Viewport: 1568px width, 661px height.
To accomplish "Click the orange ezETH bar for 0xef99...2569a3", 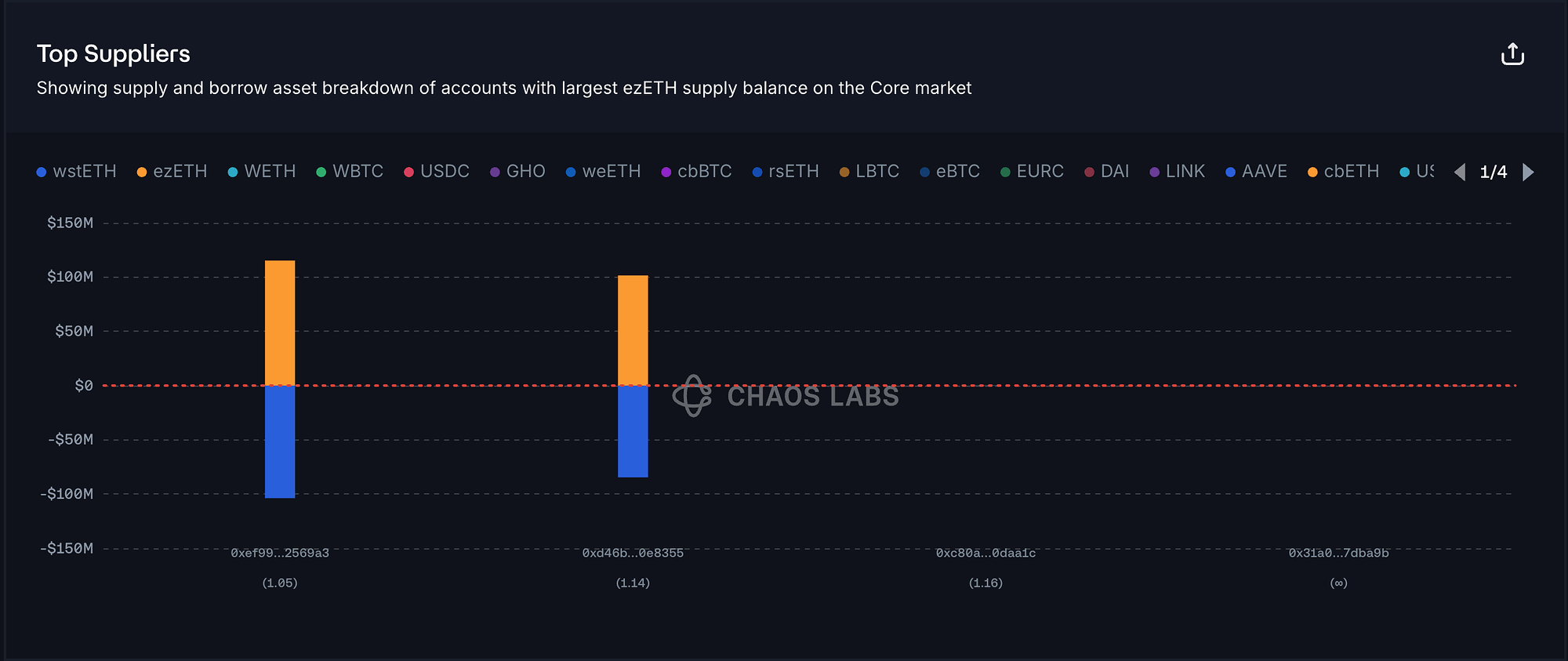I will pos(280,322).
